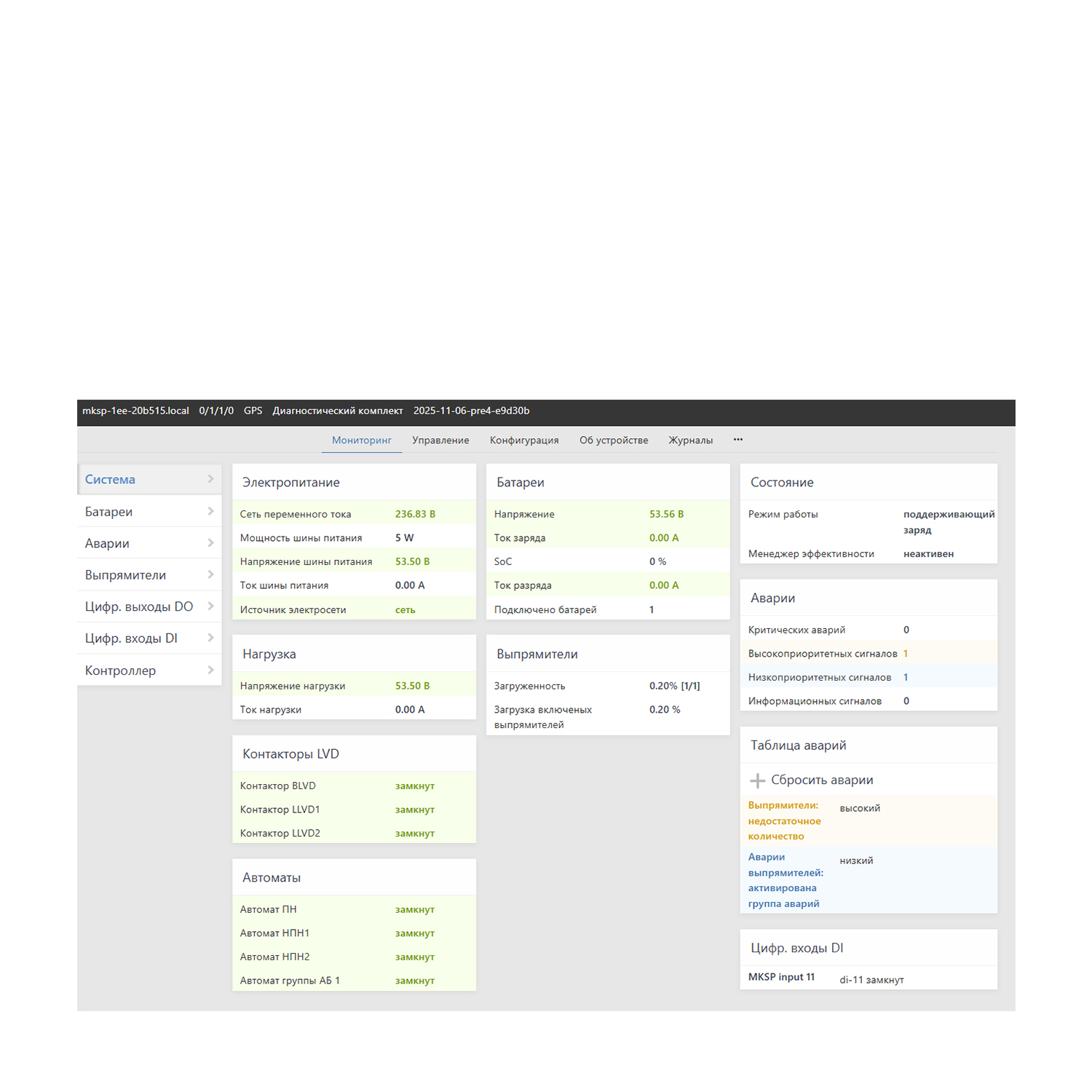The height and width of the screenshot is (1092, 1092).
Task: Click chevron next to Выпрямители sidebar item
Action: coord(210,575)
